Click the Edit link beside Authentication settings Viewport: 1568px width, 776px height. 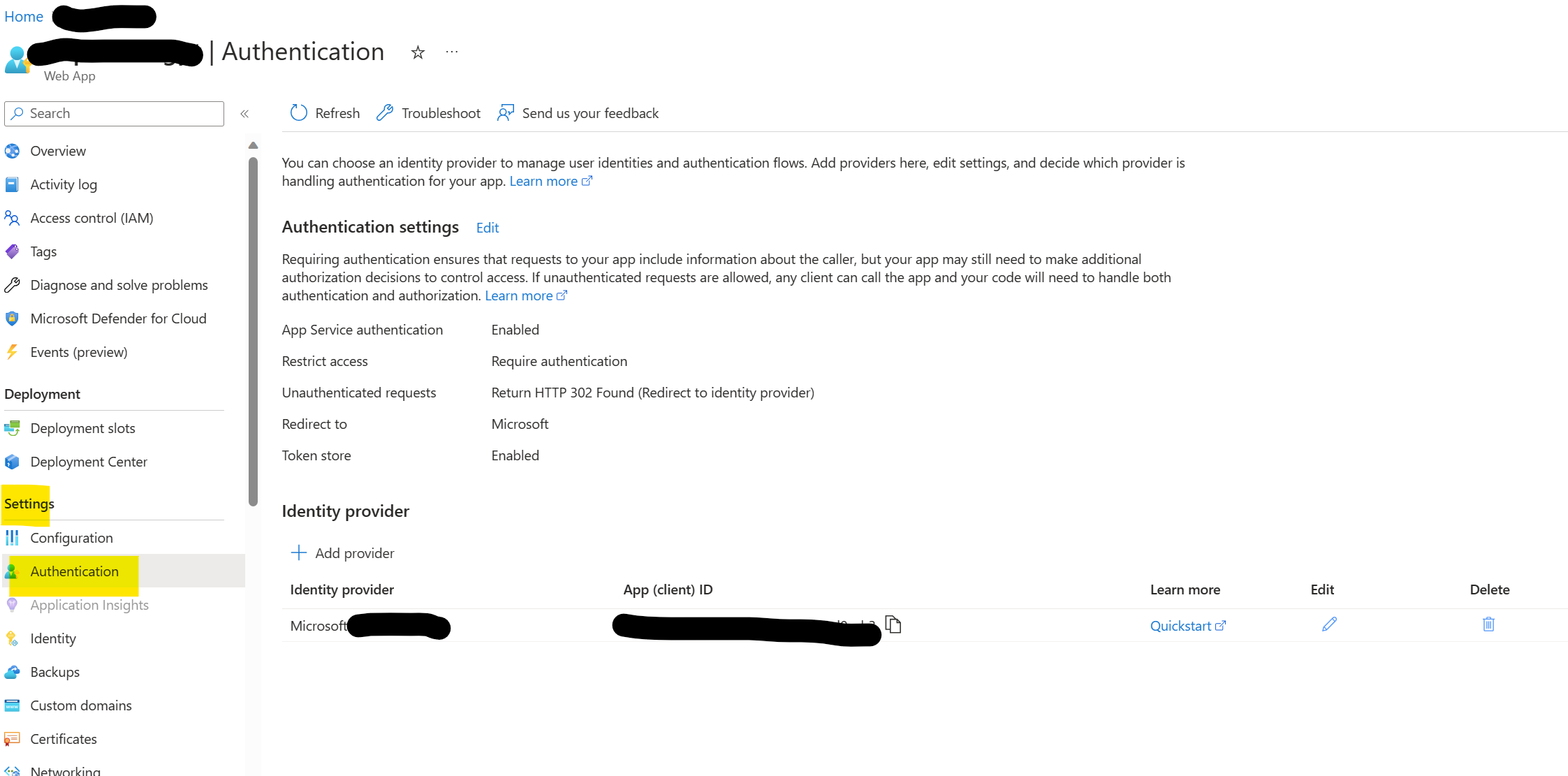(x=488, y=228)
